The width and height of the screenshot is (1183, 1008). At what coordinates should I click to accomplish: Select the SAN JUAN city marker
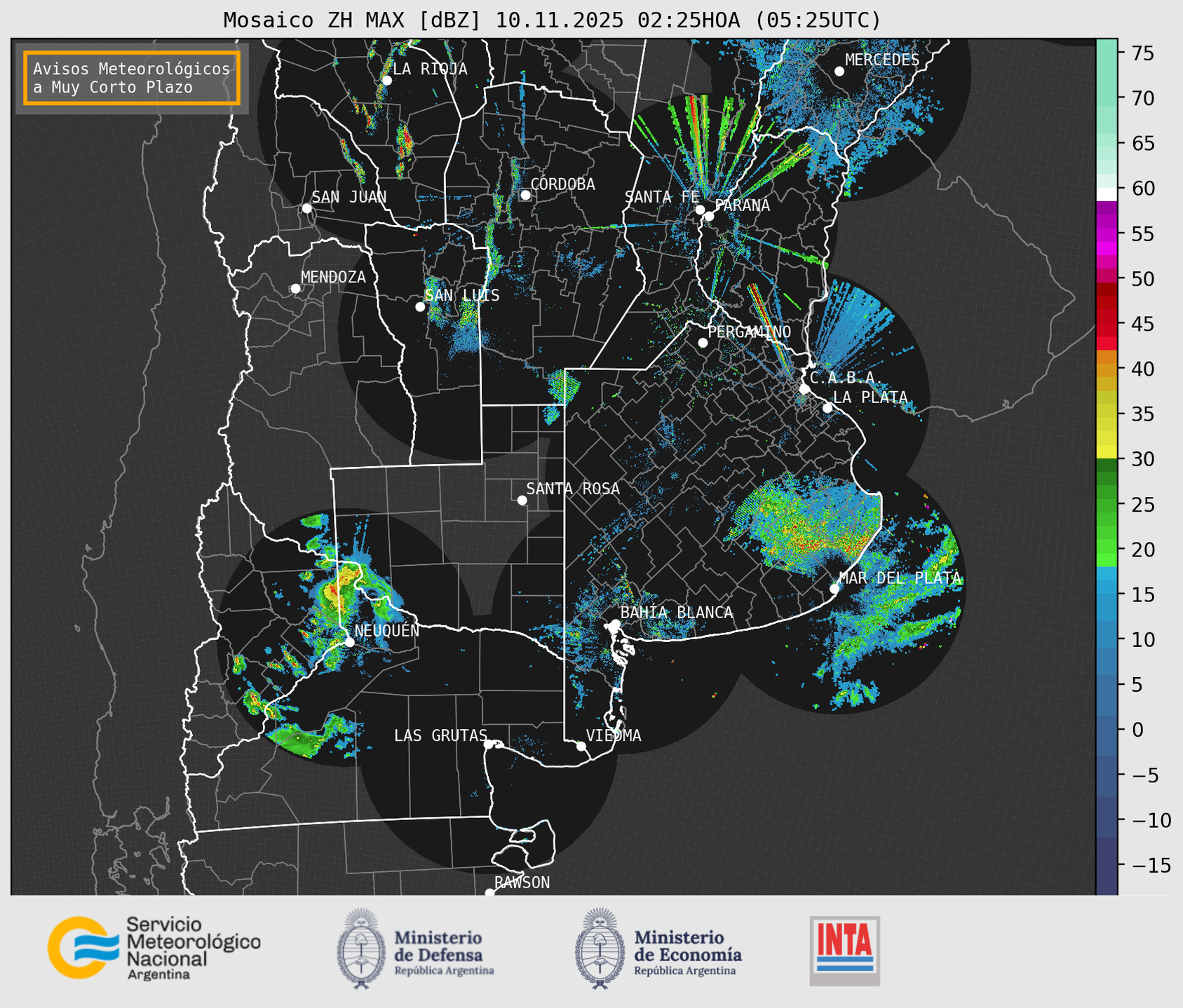pos(306,208)
